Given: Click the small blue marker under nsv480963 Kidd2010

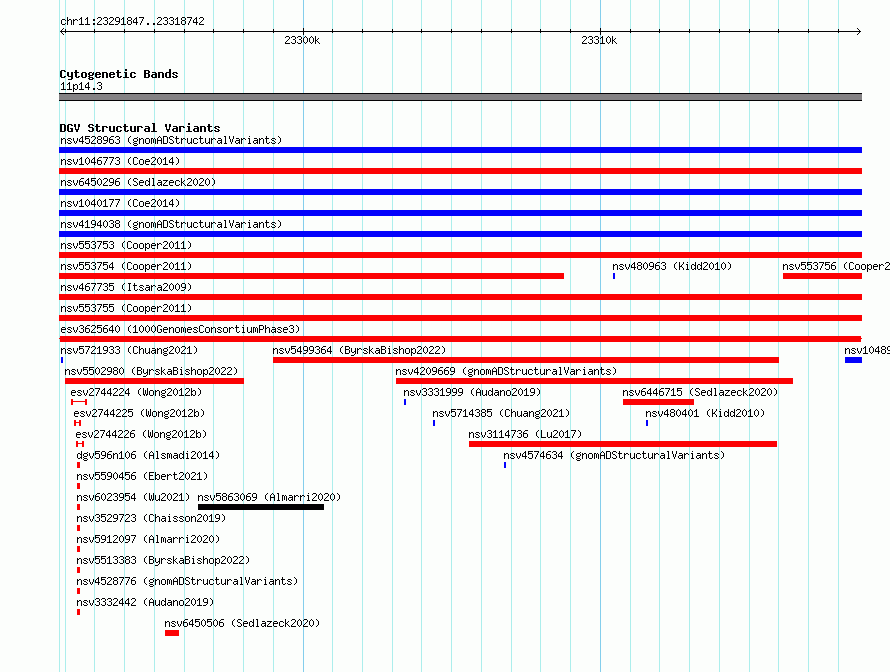Looking at the screenshot, I should click(614, 276).
